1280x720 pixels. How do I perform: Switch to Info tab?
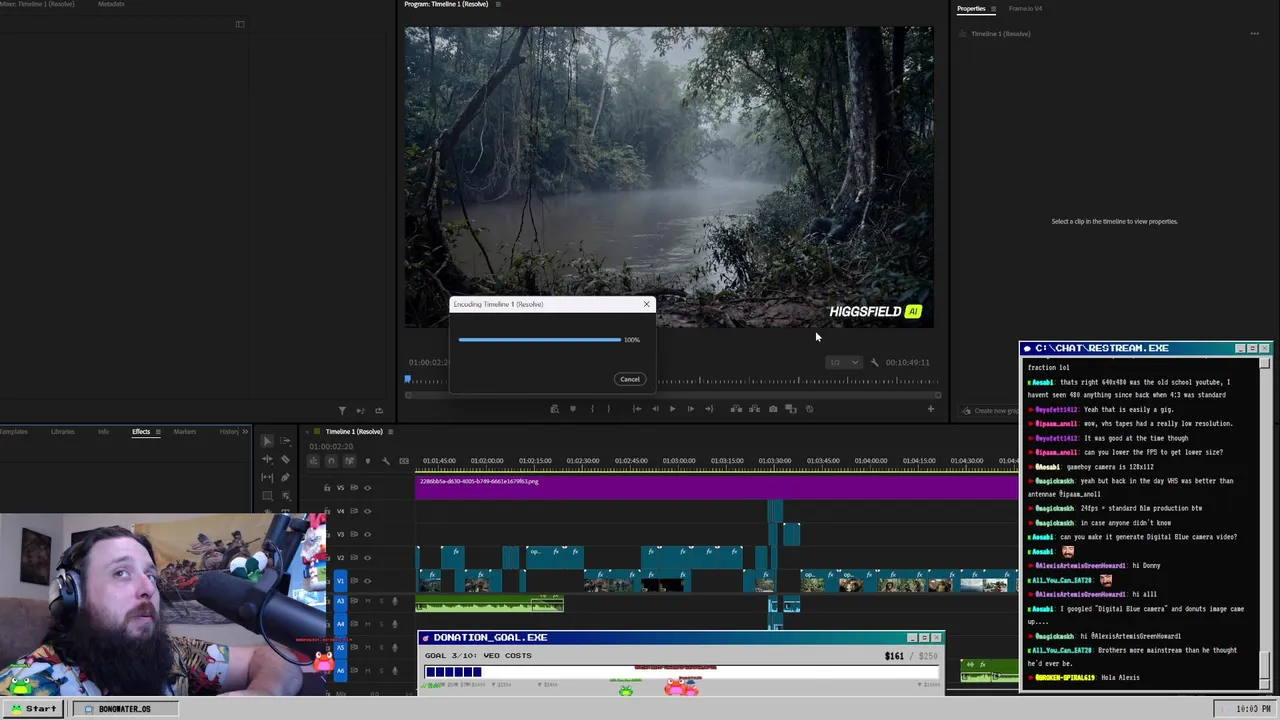pyautogui.click(x=104, y=431)
